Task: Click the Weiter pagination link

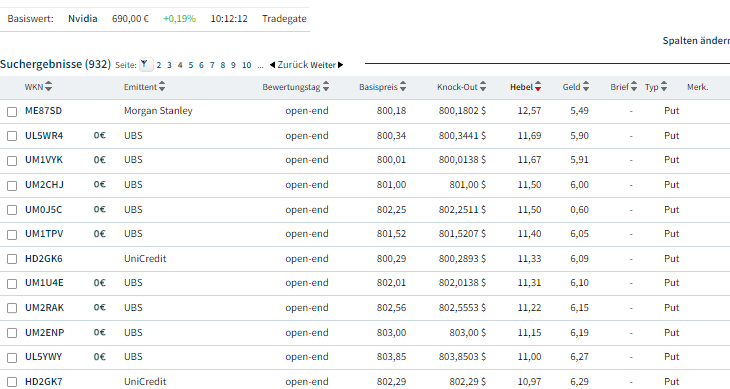Action: click(x=323, y=65)
